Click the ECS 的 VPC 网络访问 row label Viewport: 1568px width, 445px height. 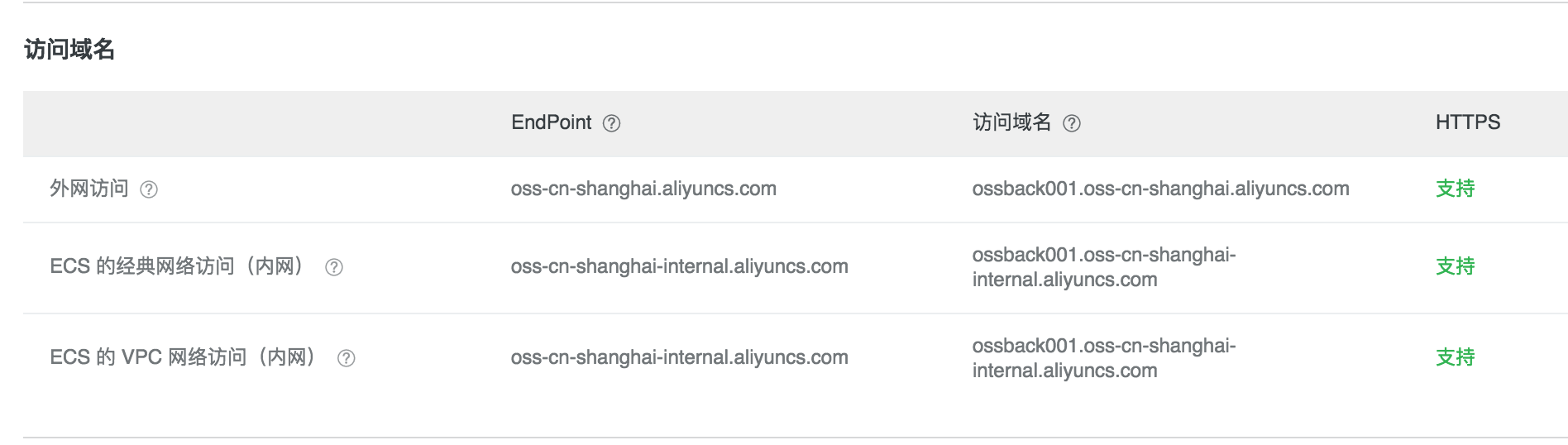pos(184,357)
